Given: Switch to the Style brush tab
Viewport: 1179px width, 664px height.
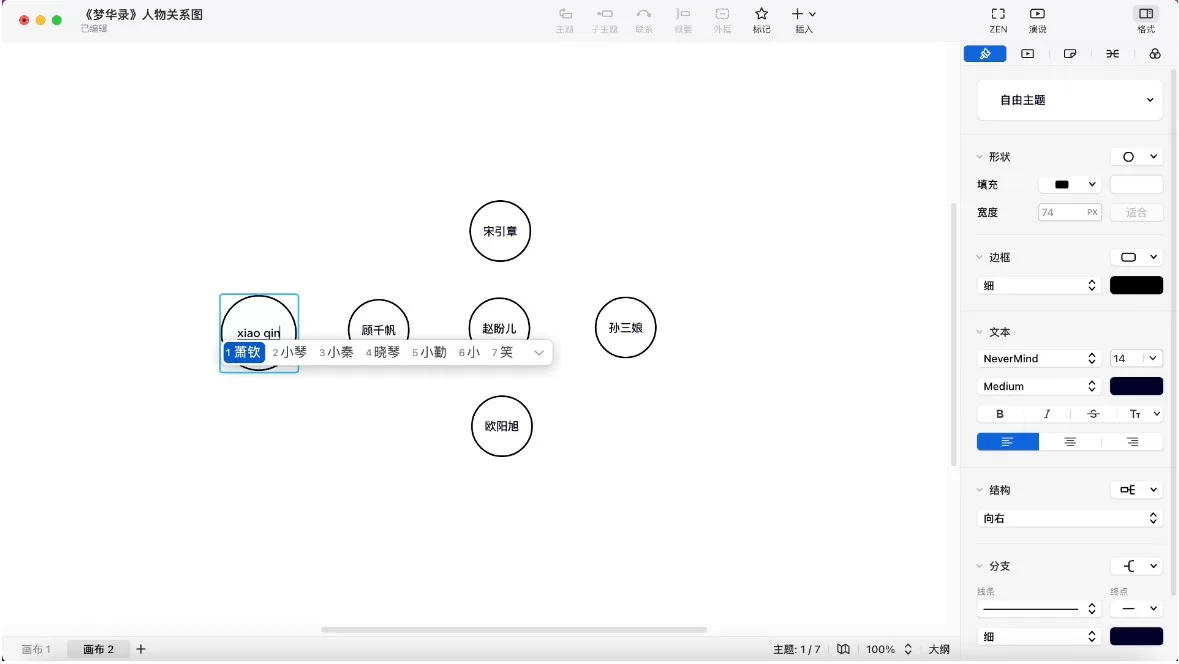Looking at the screenshot, I should click(985, 53).
